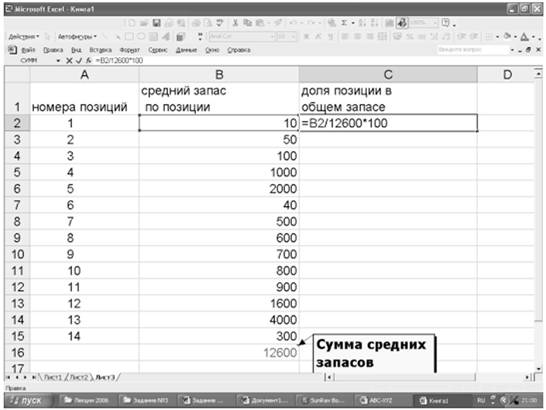Click the Save floppy disk icon
Image resolution: width=546 pixels, height=410 pixels.
156,23
